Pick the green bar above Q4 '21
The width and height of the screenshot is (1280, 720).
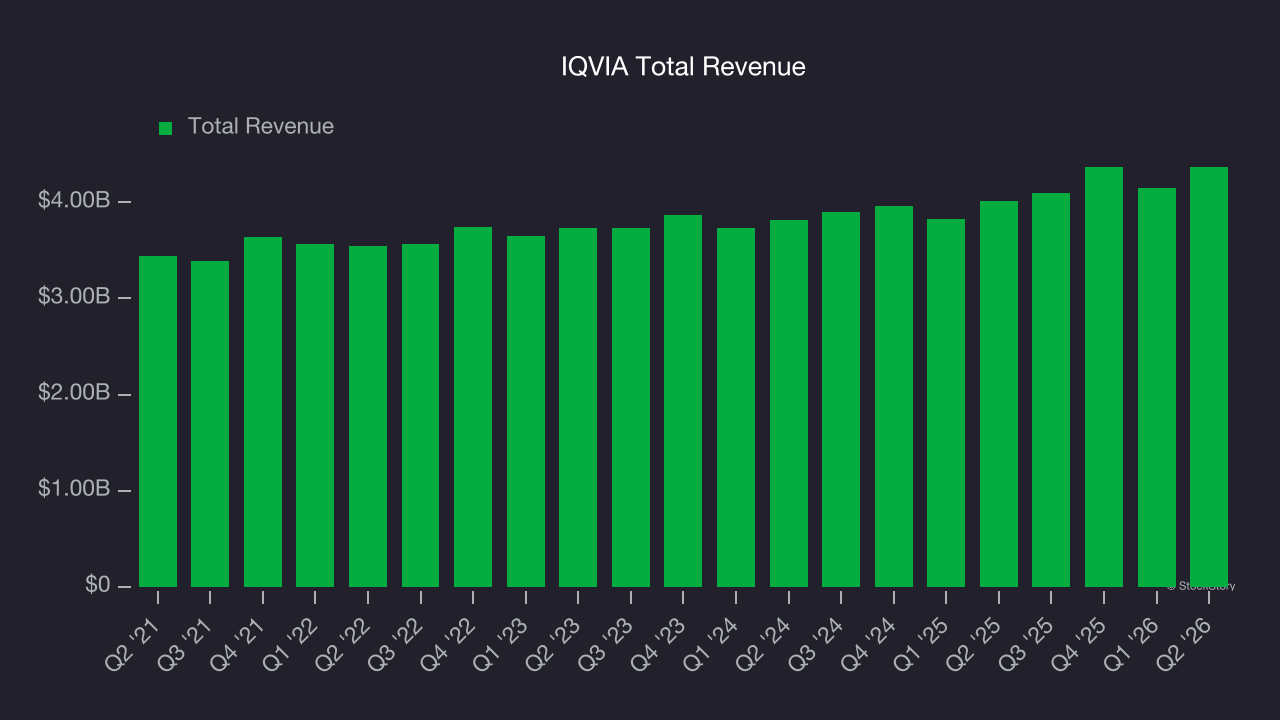click(x=263, y=412)
